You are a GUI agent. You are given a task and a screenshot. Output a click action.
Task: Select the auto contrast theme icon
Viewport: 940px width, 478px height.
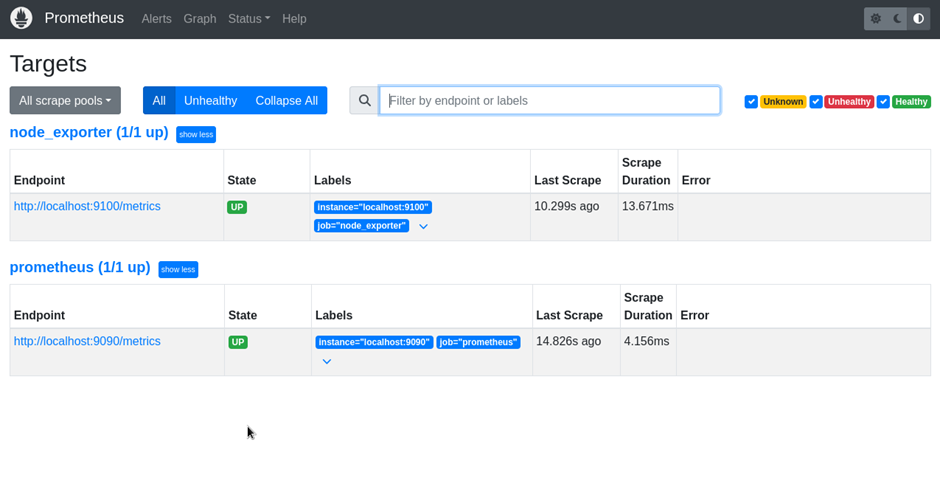[x=918, y=19]
